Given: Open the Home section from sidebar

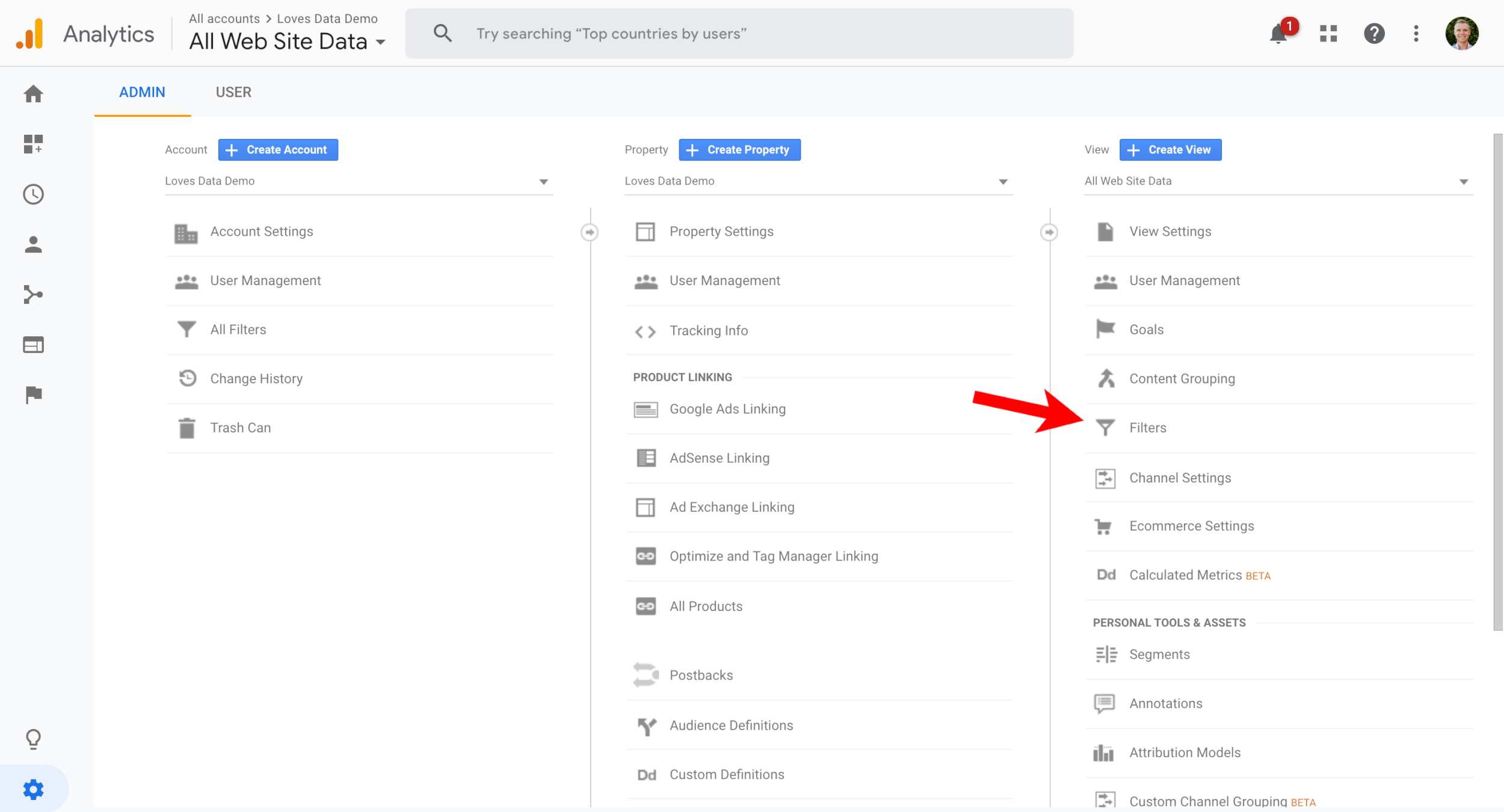Looking at the screenshot, I should pyautogui.click(x=33, y=94).
